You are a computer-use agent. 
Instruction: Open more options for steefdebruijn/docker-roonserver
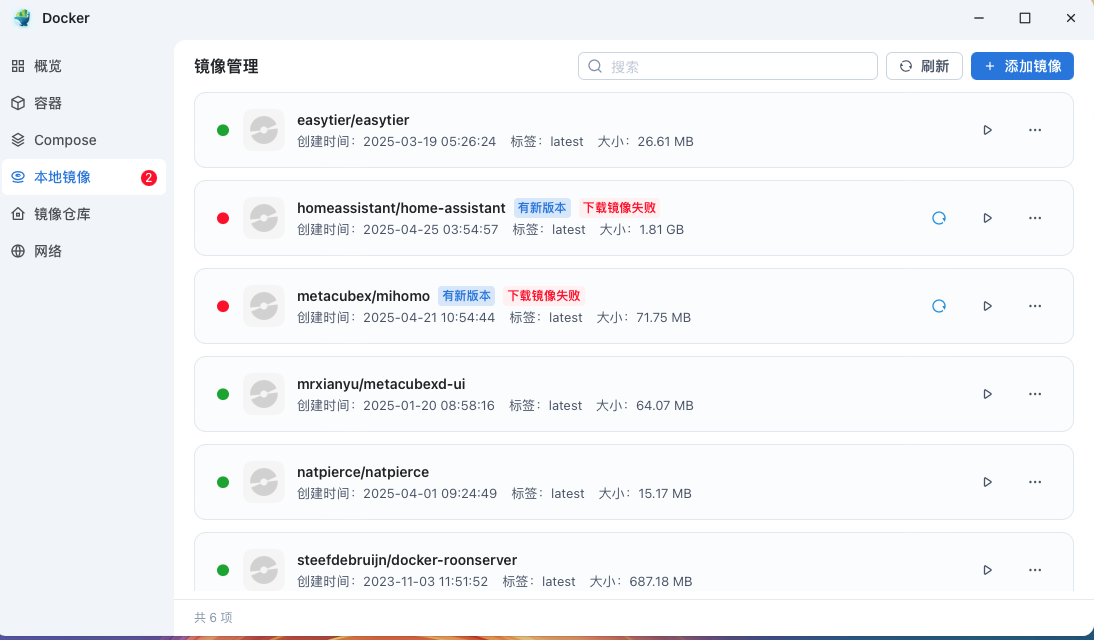[x=1035, y=570]
